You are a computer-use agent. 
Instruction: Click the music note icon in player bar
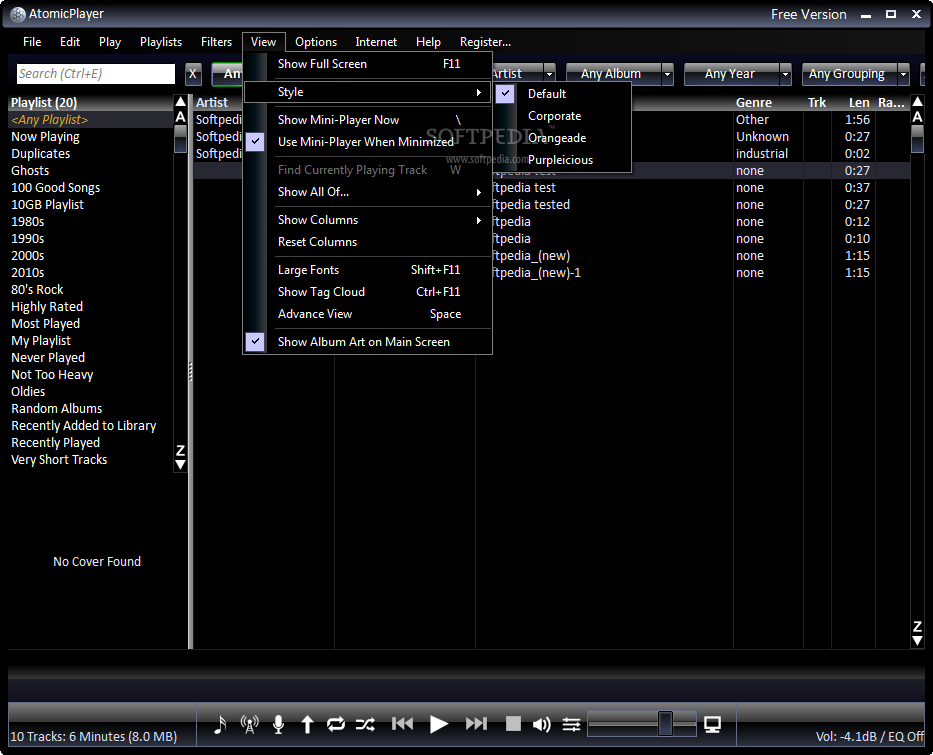[220, 724]
